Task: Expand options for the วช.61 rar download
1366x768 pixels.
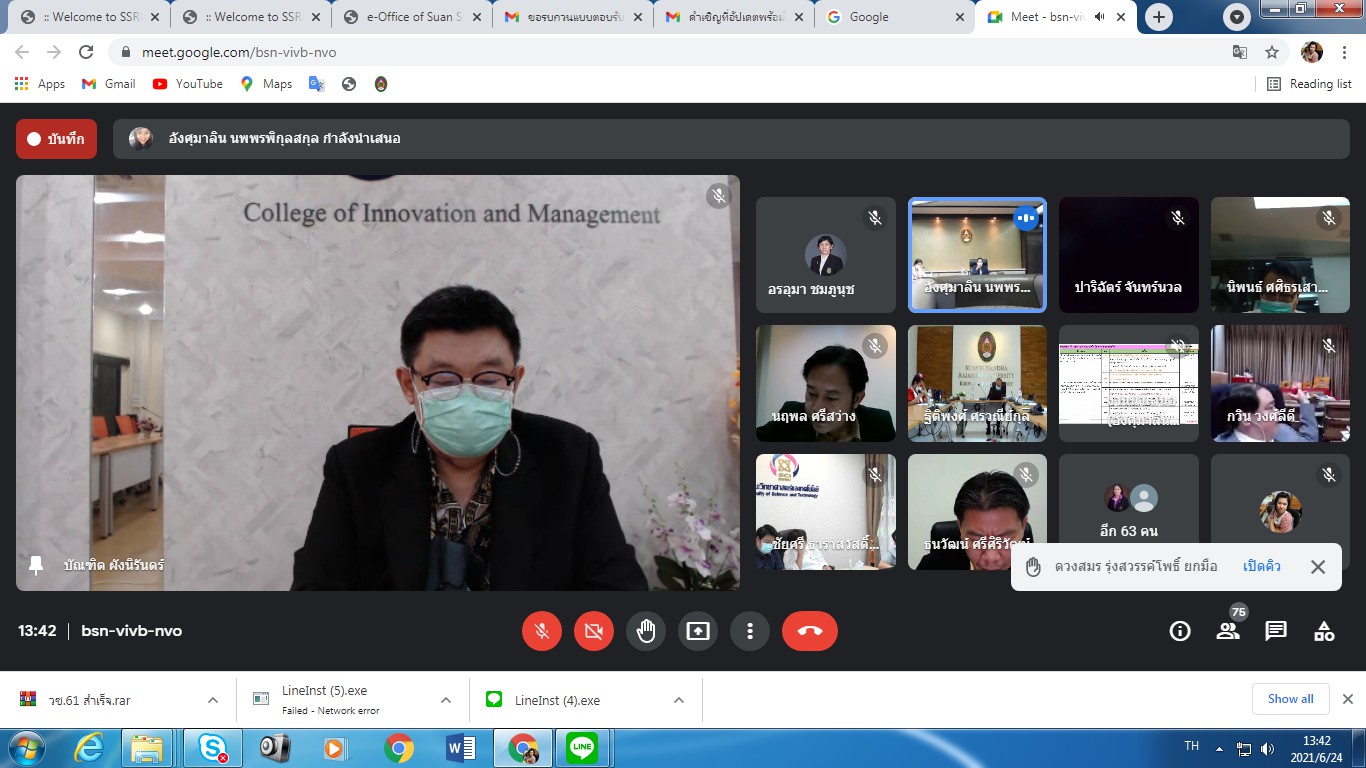Action: [x=213, y=700]
